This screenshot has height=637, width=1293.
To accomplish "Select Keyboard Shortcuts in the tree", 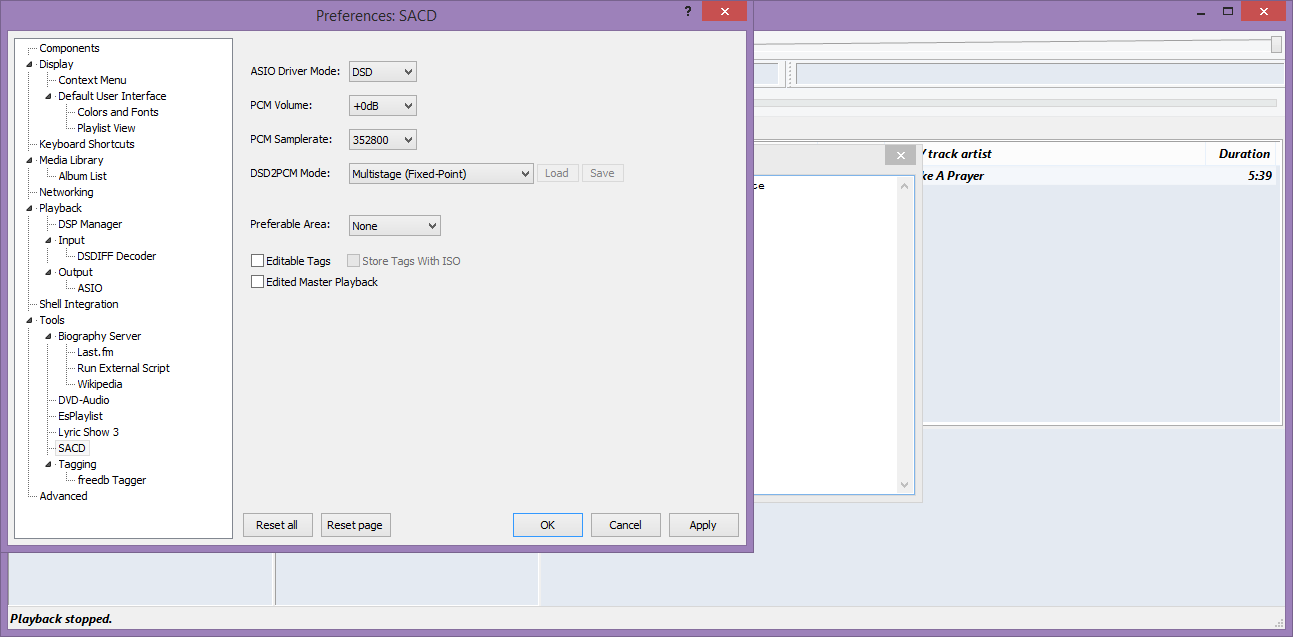I will pyautogui.click(x=86, y=144).
